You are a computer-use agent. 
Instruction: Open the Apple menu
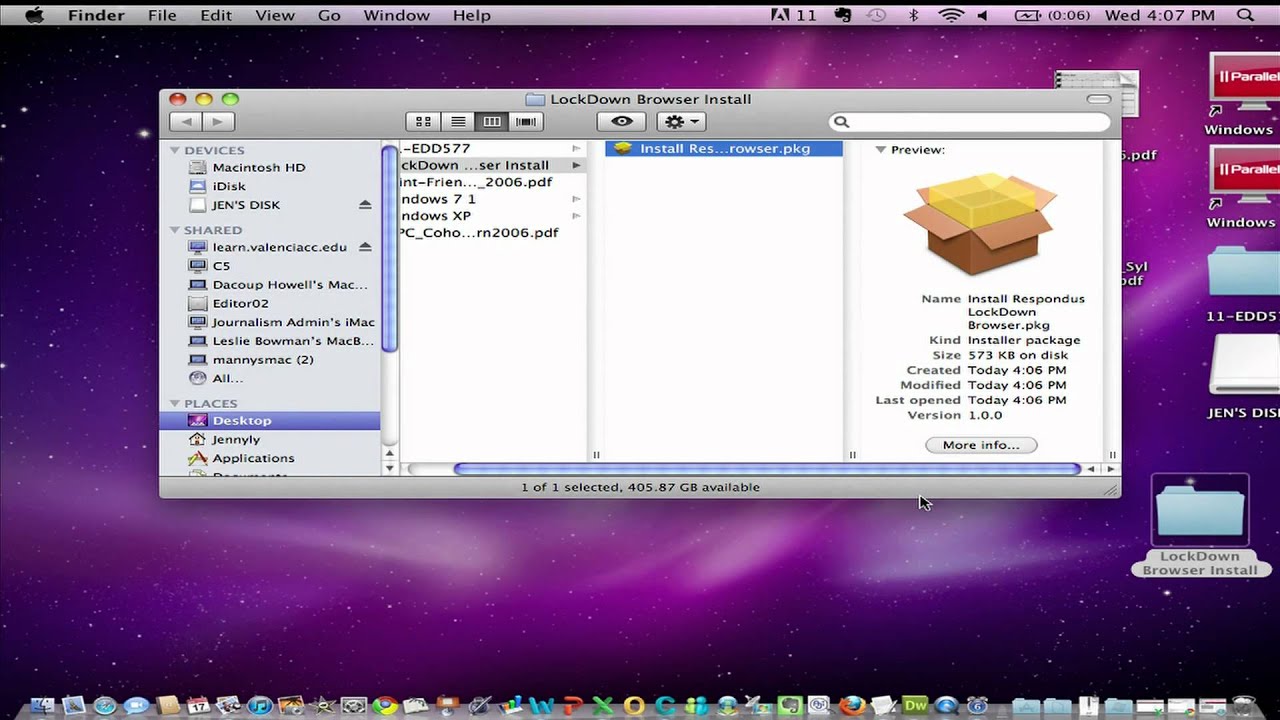(35, 15)
